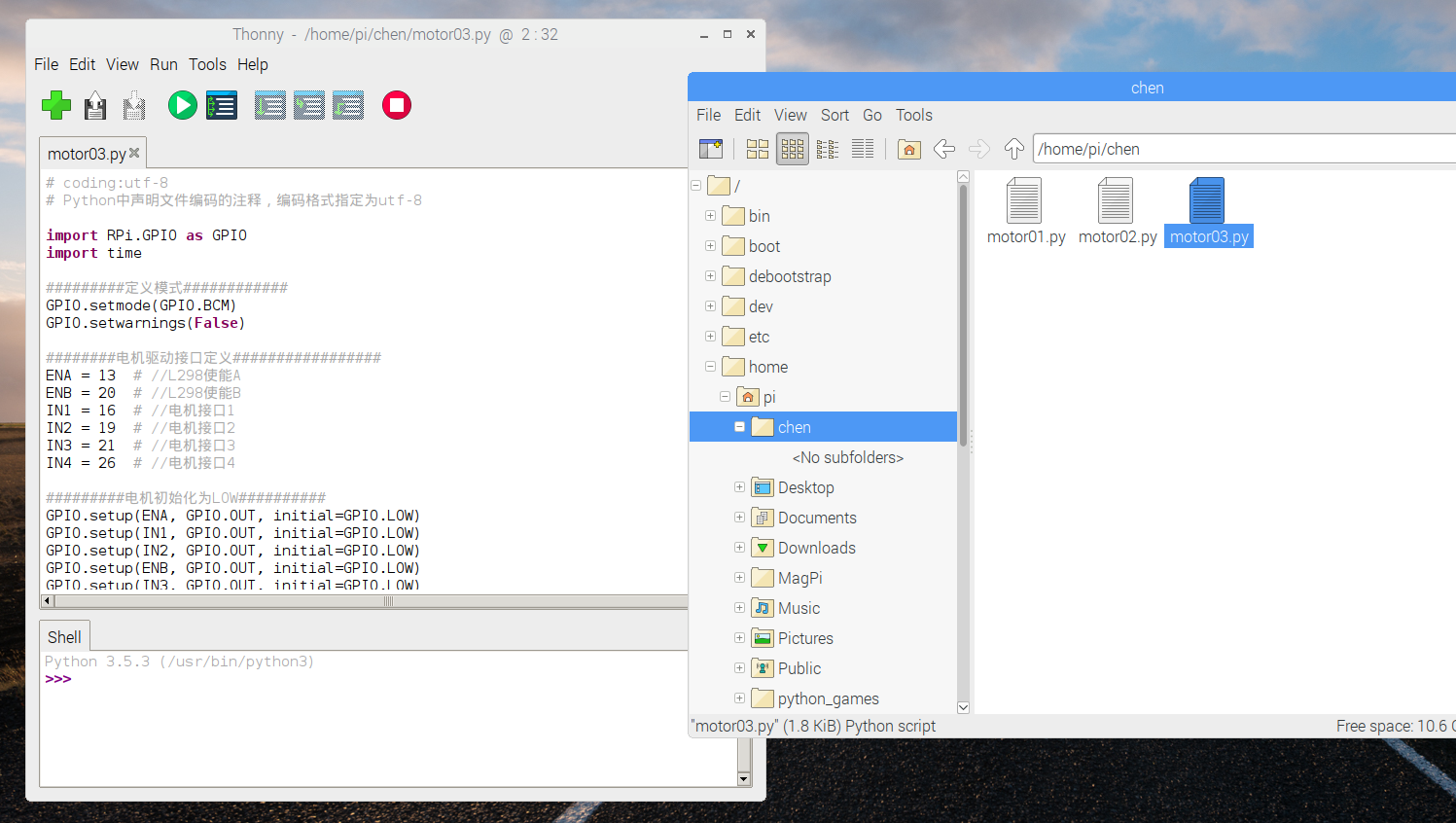This screenshot has width=1456, height=823.
Task: Click the Shell scroll down arrow
Action: pyautogui.click(x=744, y=778)
